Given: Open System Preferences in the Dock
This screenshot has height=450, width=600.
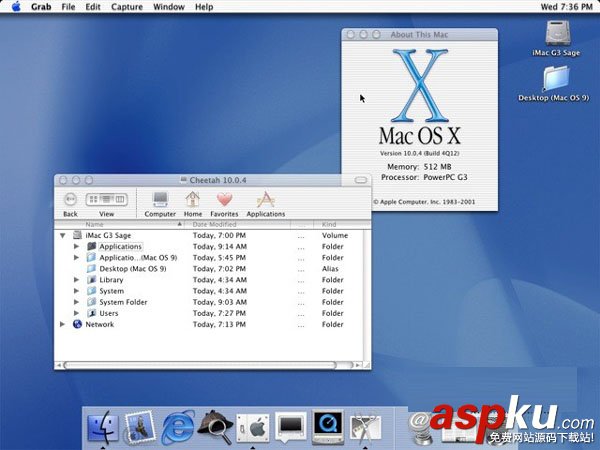Looking at the screenshot, I should tap(253, 428).
